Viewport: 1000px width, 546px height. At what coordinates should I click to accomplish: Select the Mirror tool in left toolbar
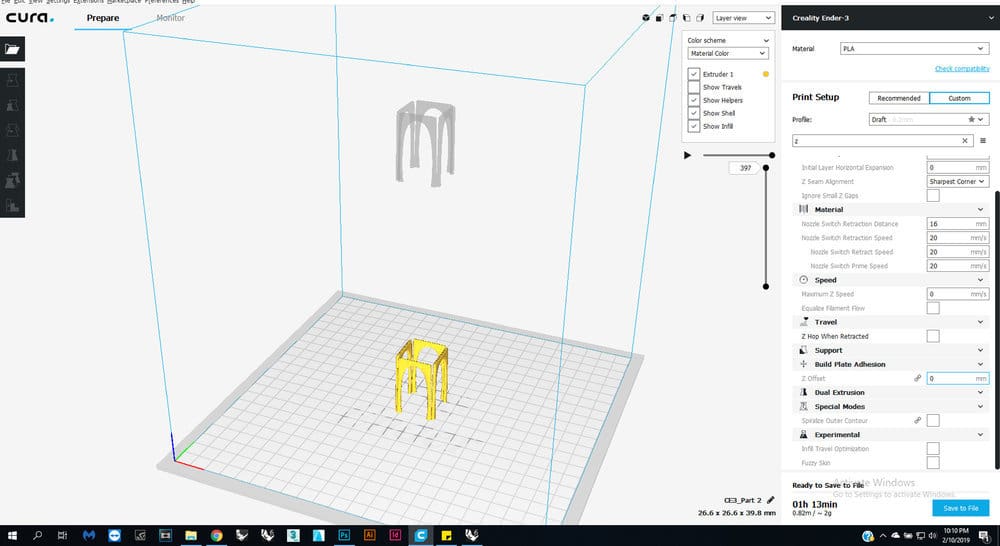tap(12, 155)
